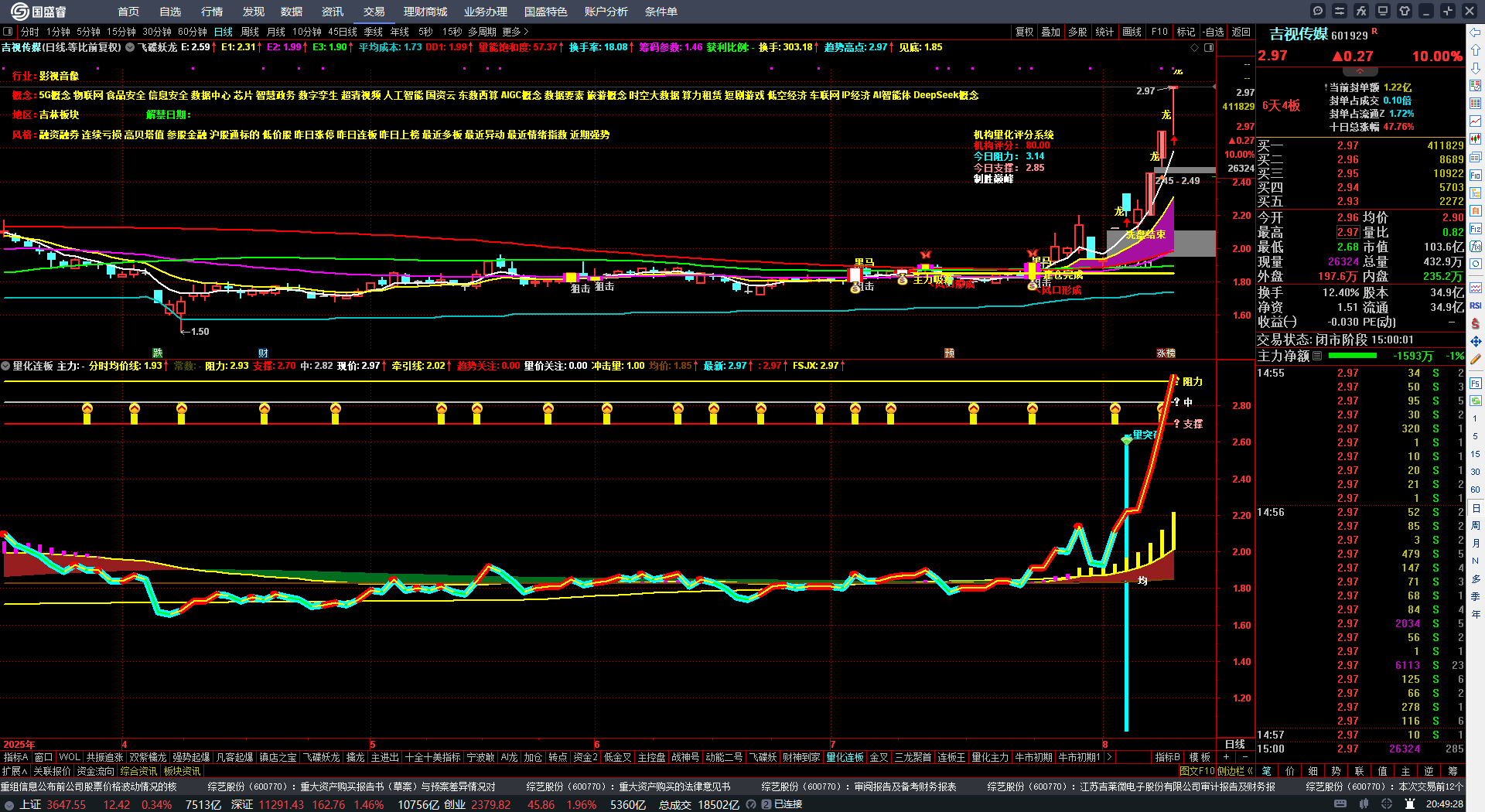Click the chess rook icon in status bar
This screenshot has height=812, width=1485.
[x=1410, y=804]
